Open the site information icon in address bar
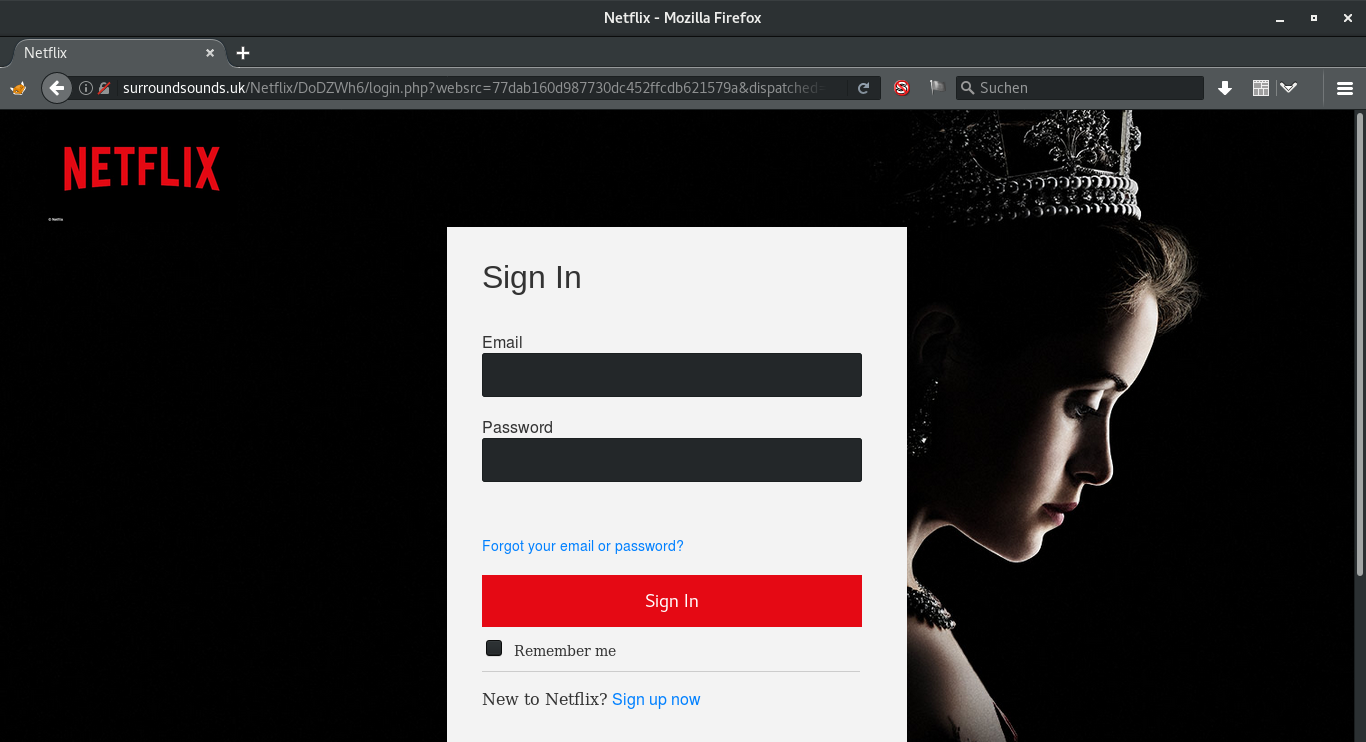Screen dimensions: 1366x742 click(x=86, y=88)
